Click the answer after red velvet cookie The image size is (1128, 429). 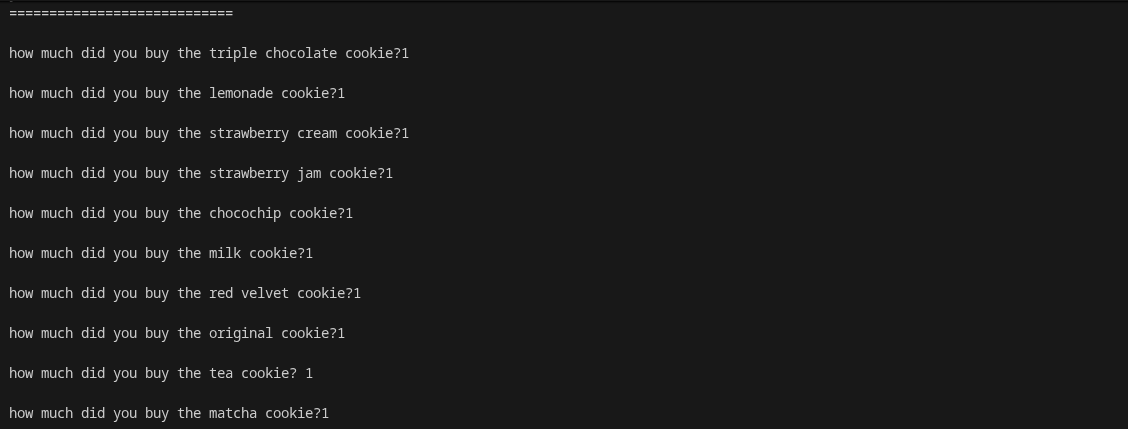point(357,293)
